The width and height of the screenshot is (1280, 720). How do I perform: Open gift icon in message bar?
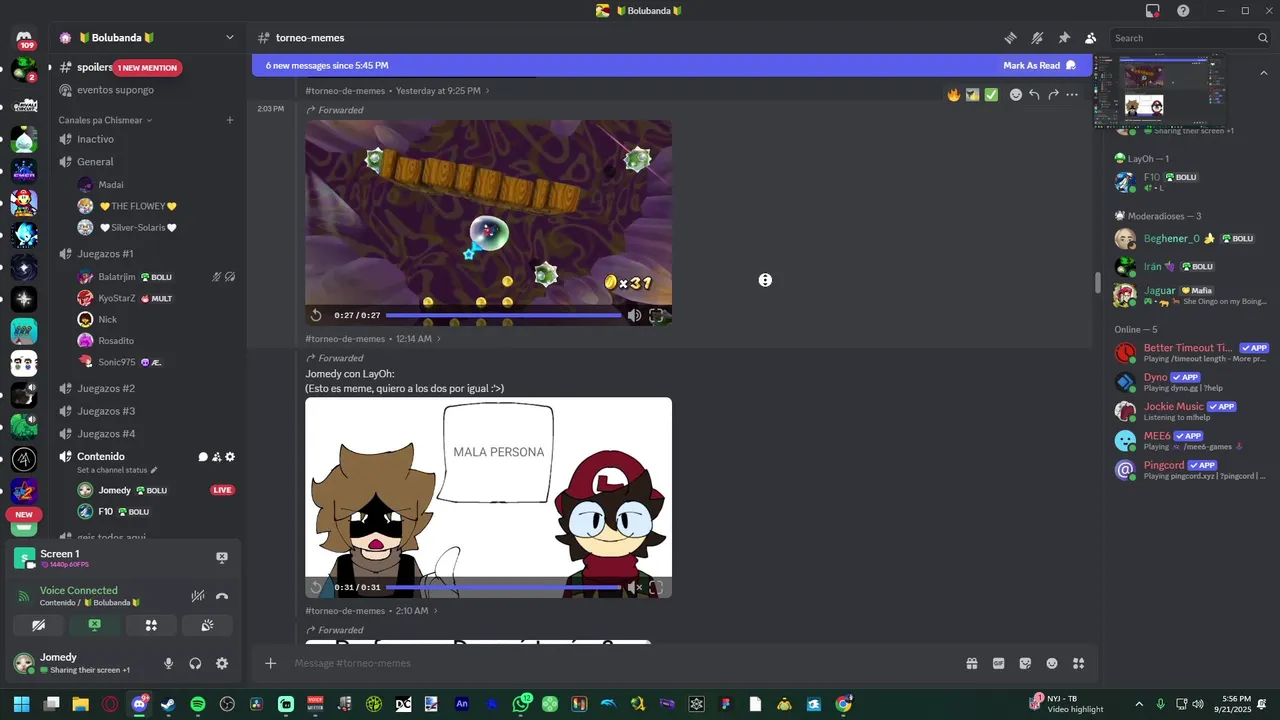click(x=971, y=663)
